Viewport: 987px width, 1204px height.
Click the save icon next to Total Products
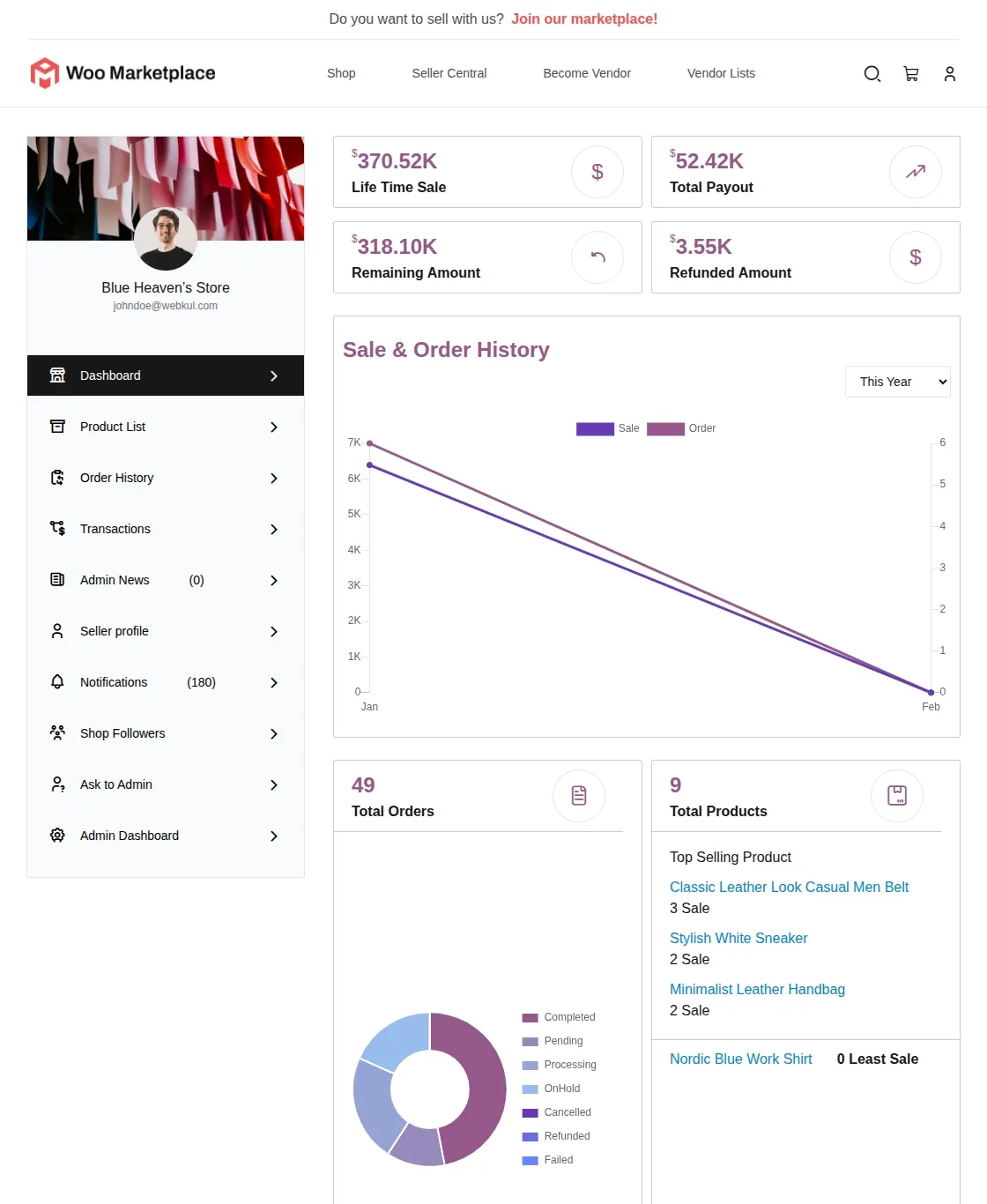pyautogui.click(x=897, y=795)
